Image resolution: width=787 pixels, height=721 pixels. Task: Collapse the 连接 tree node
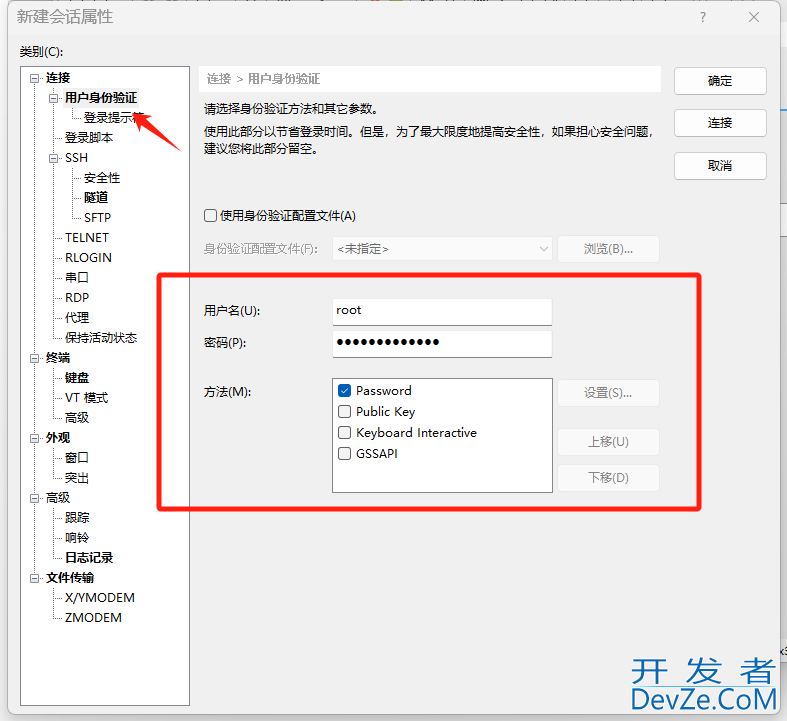point(34,78)
